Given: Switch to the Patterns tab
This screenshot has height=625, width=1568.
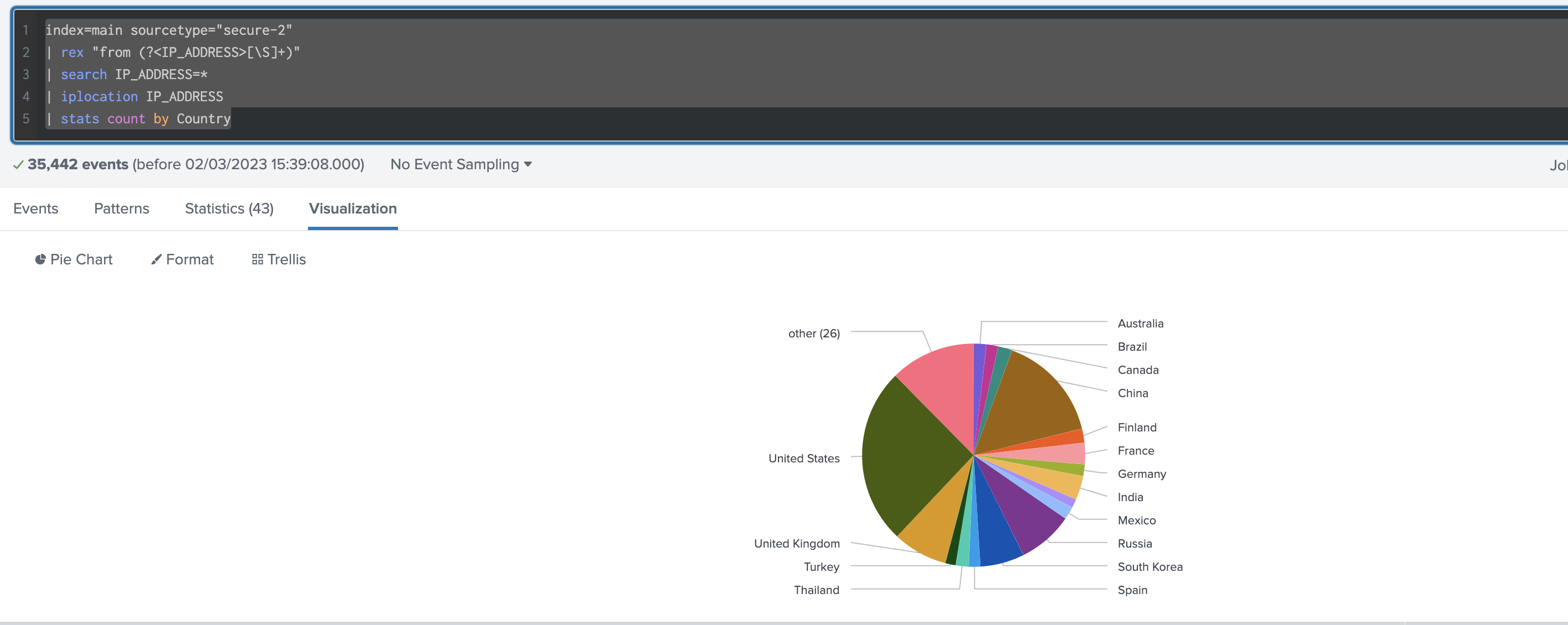Looking at the screenshot, I should (121, 209).
